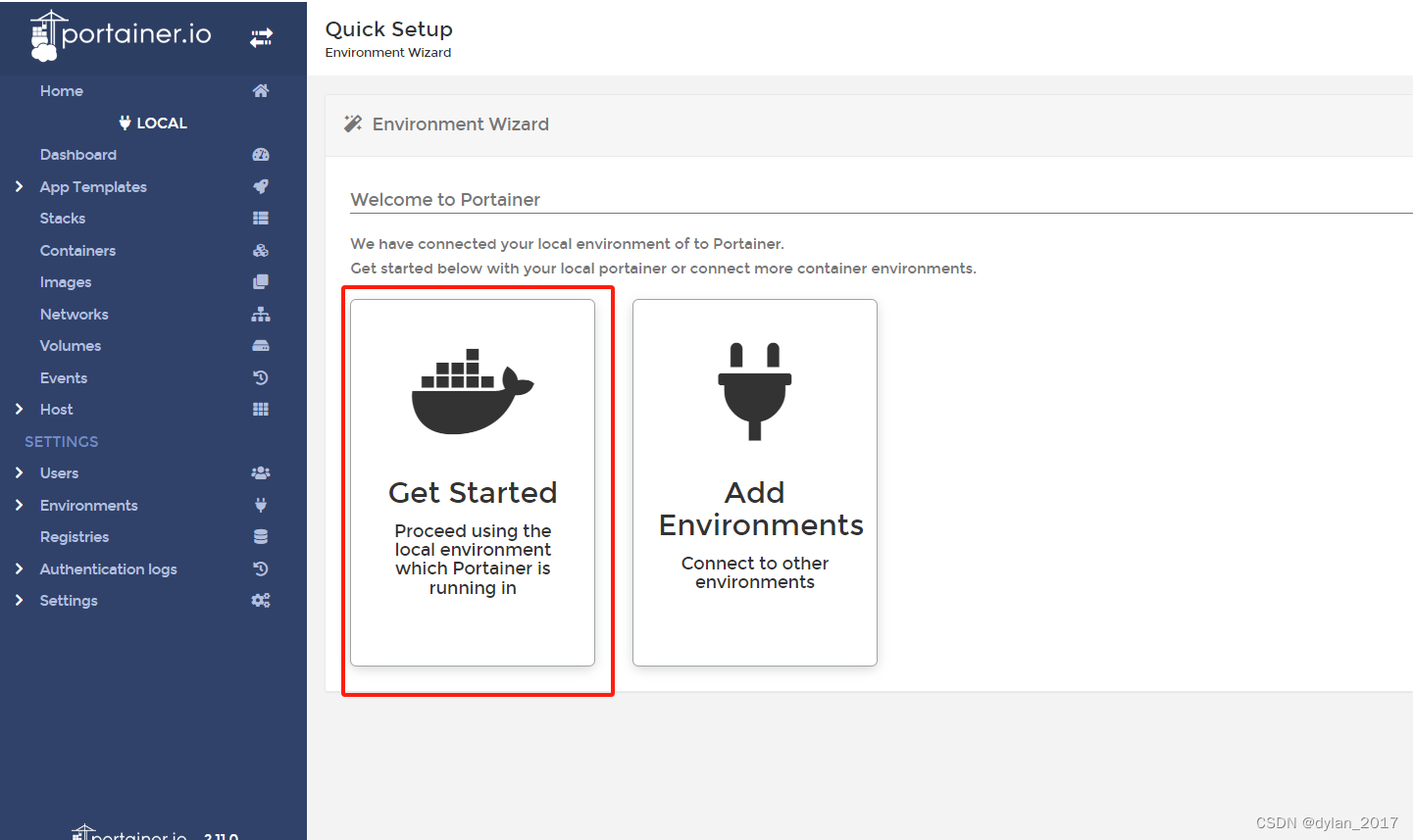The width and height of the screenshot is (1413, 840).
Task: Select the Add Environments card title
Action: pos(761,509)
